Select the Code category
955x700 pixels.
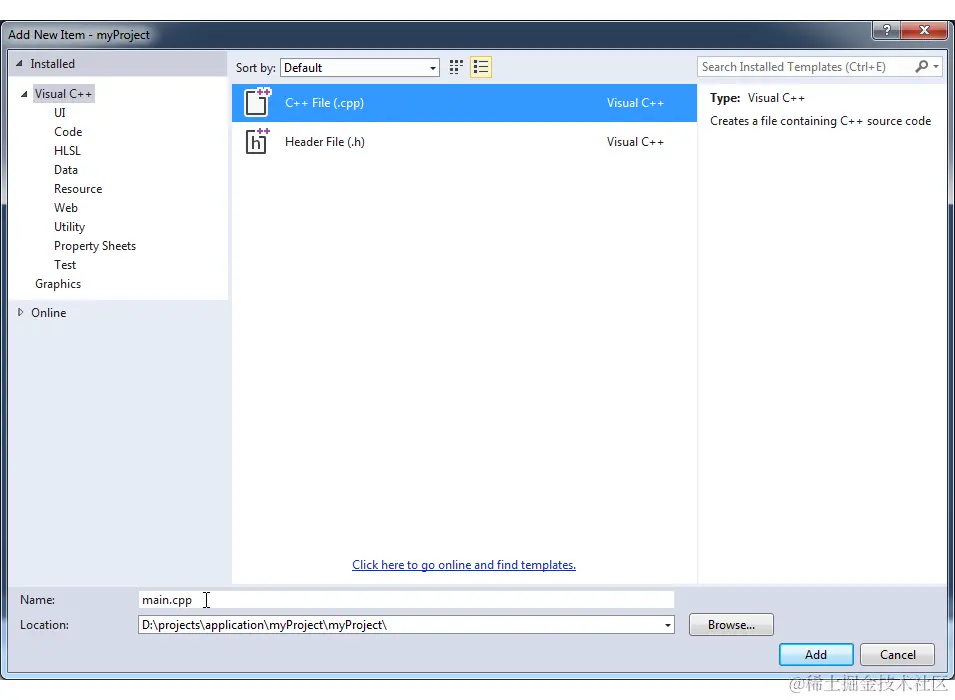pyautogui.click(x=68, y=132)
